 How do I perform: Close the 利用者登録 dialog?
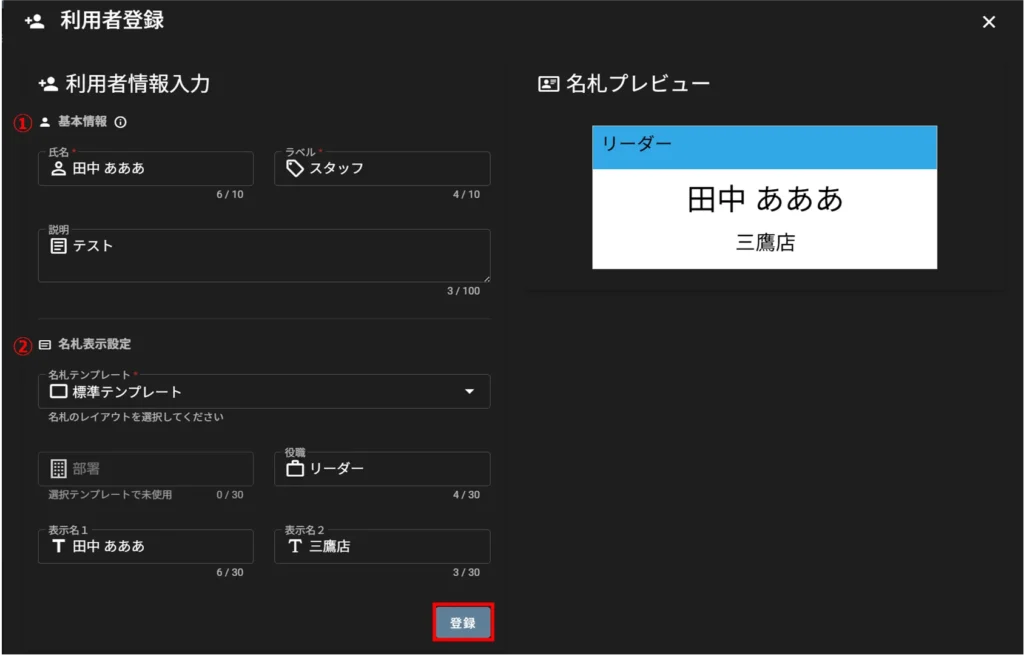(x=989, y=22)
